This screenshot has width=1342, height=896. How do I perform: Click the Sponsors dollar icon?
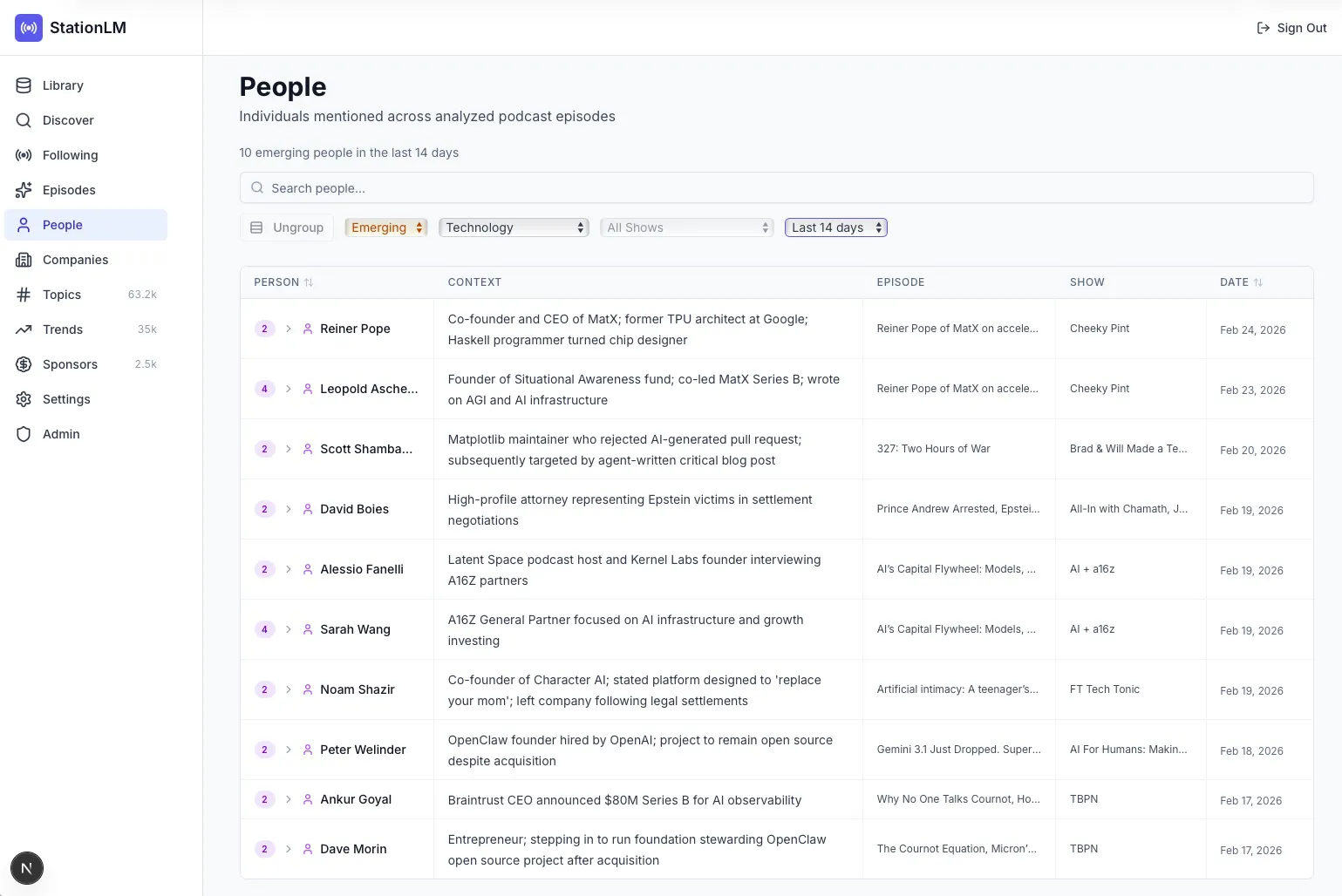tap(24, 363)
